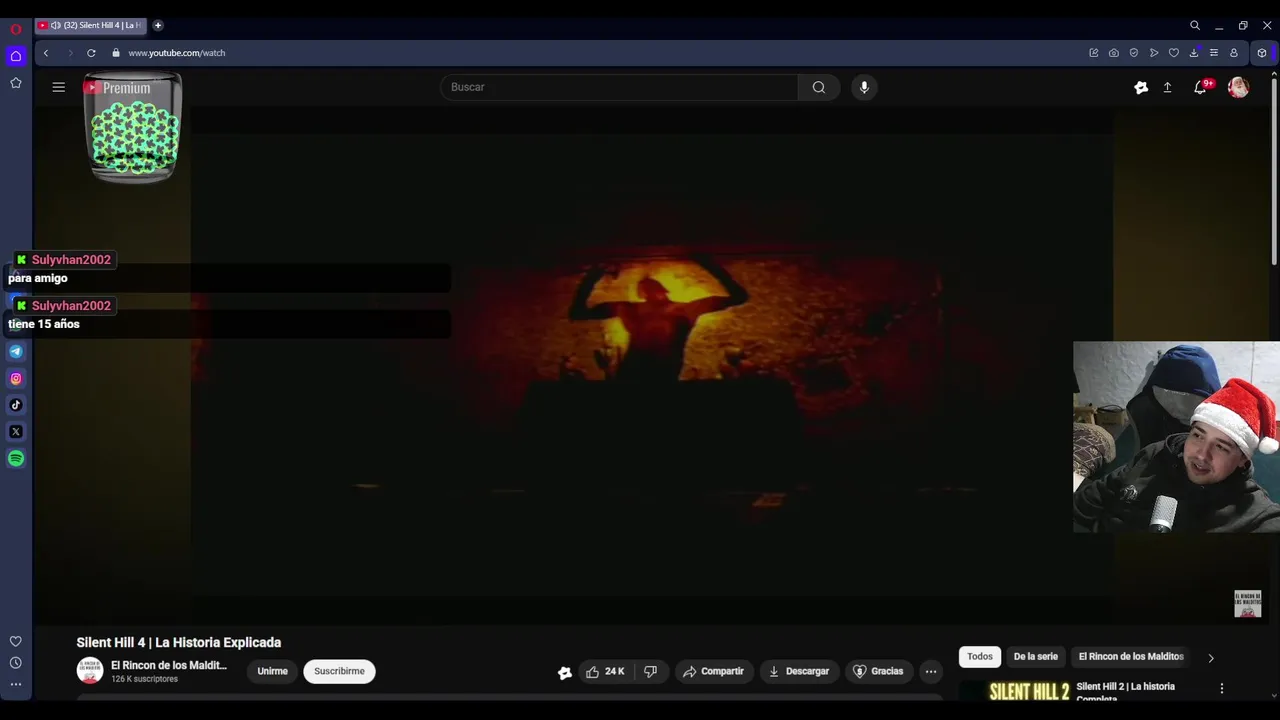Open the edit page toolbar icon
1280x720 pixels.
[x=1093, y=53]
